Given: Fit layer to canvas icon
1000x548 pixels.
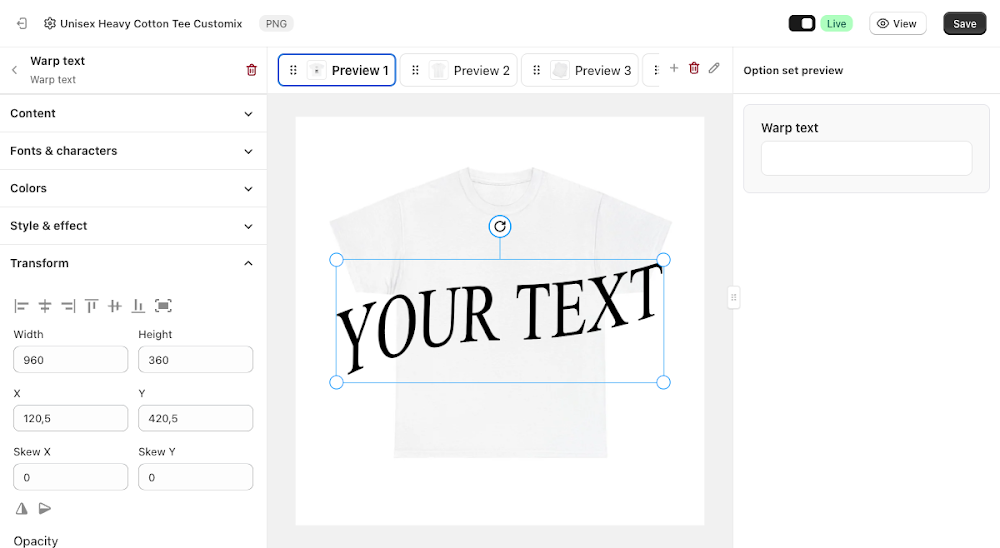Looking at the screenshot, I should (163, 306).
